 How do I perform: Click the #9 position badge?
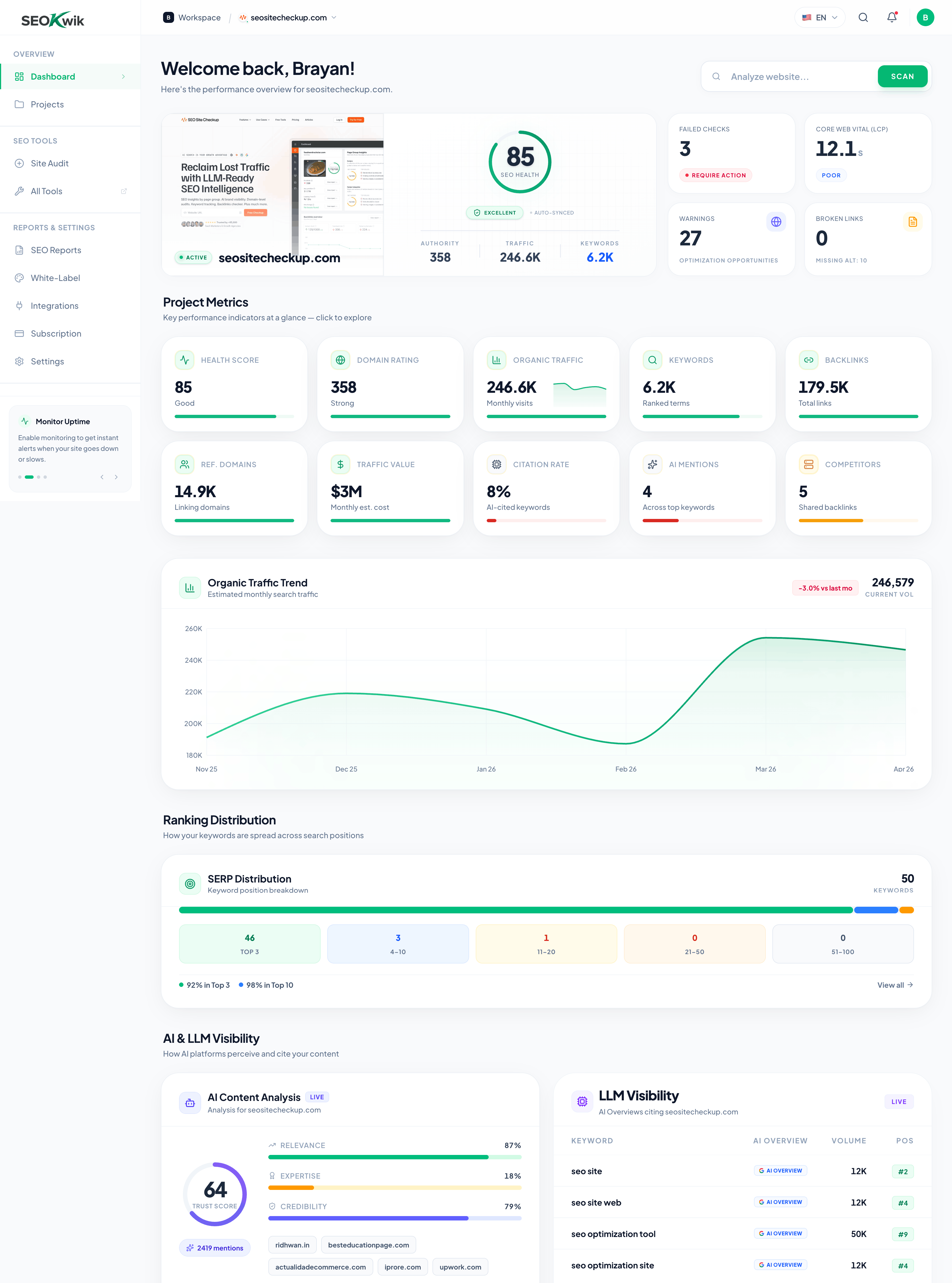coord(902,1234)
